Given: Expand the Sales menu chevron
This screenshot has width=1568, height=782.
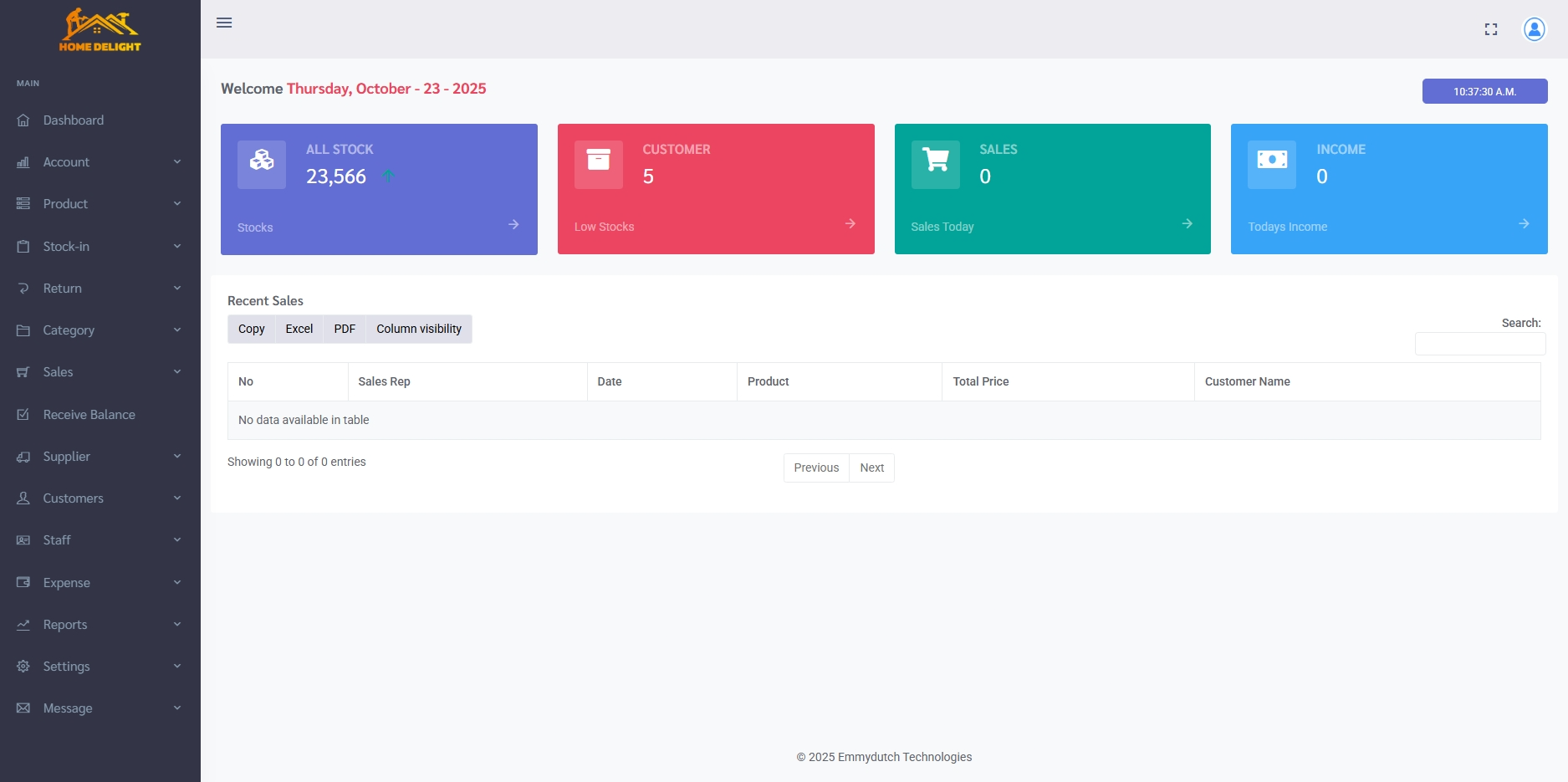Looking at the screenshot, I should pyautogui.click(x=177, y=371).
